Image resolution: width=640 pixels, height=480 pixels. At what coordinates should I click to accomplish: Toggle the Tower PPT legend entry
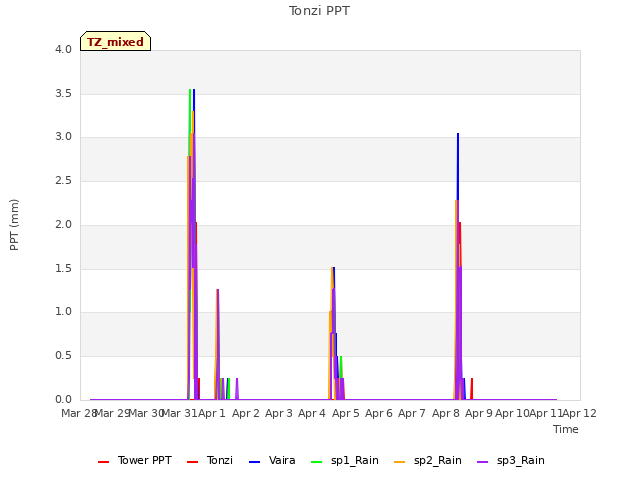tap(135, 460)
